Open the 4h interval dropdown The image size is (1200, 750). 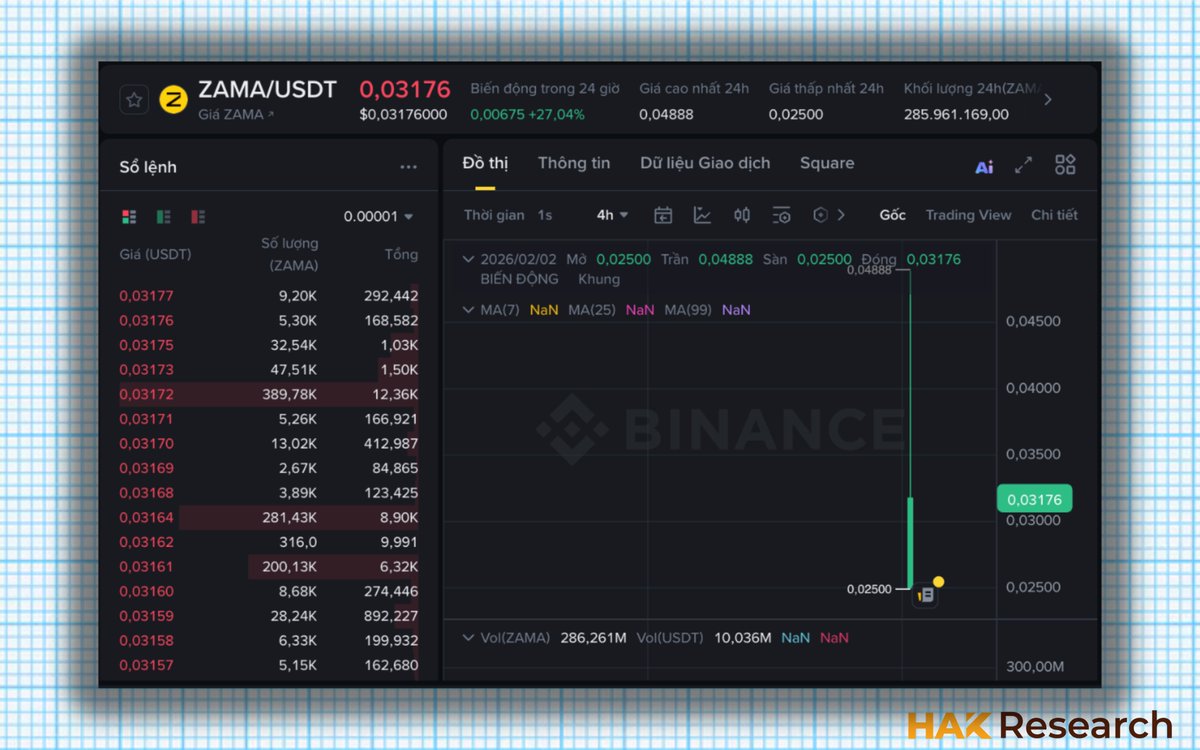[612, 215]
